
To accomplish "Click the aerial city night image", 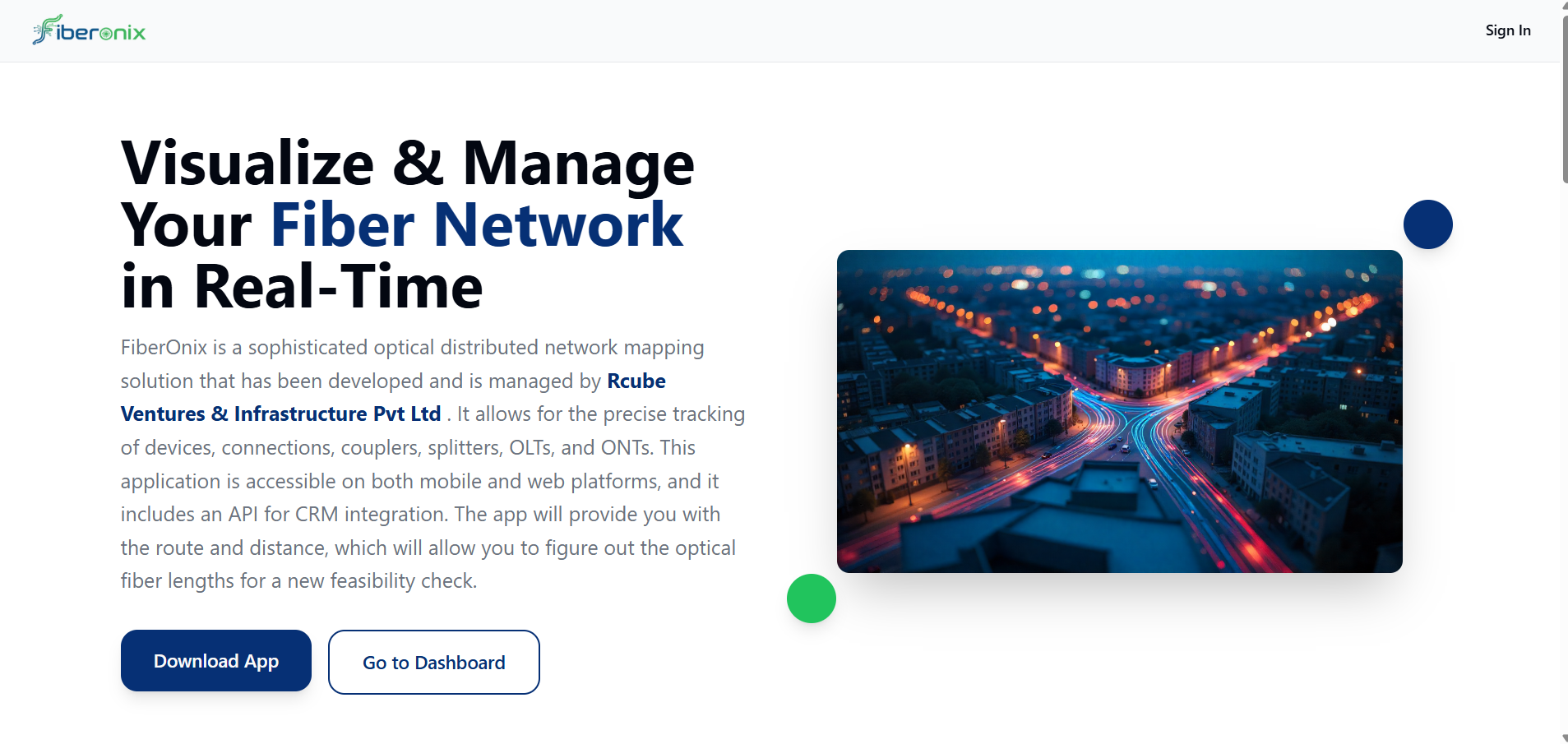I will (x=1119, y=411).
